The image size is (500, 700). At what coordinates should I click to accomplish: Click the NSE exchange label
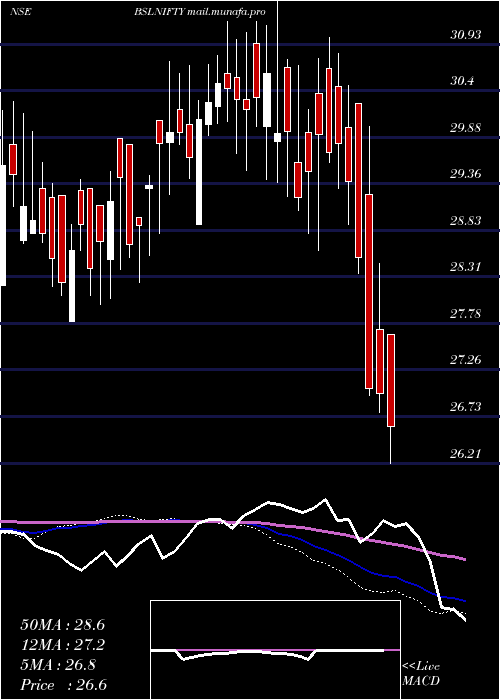(20, 12)
